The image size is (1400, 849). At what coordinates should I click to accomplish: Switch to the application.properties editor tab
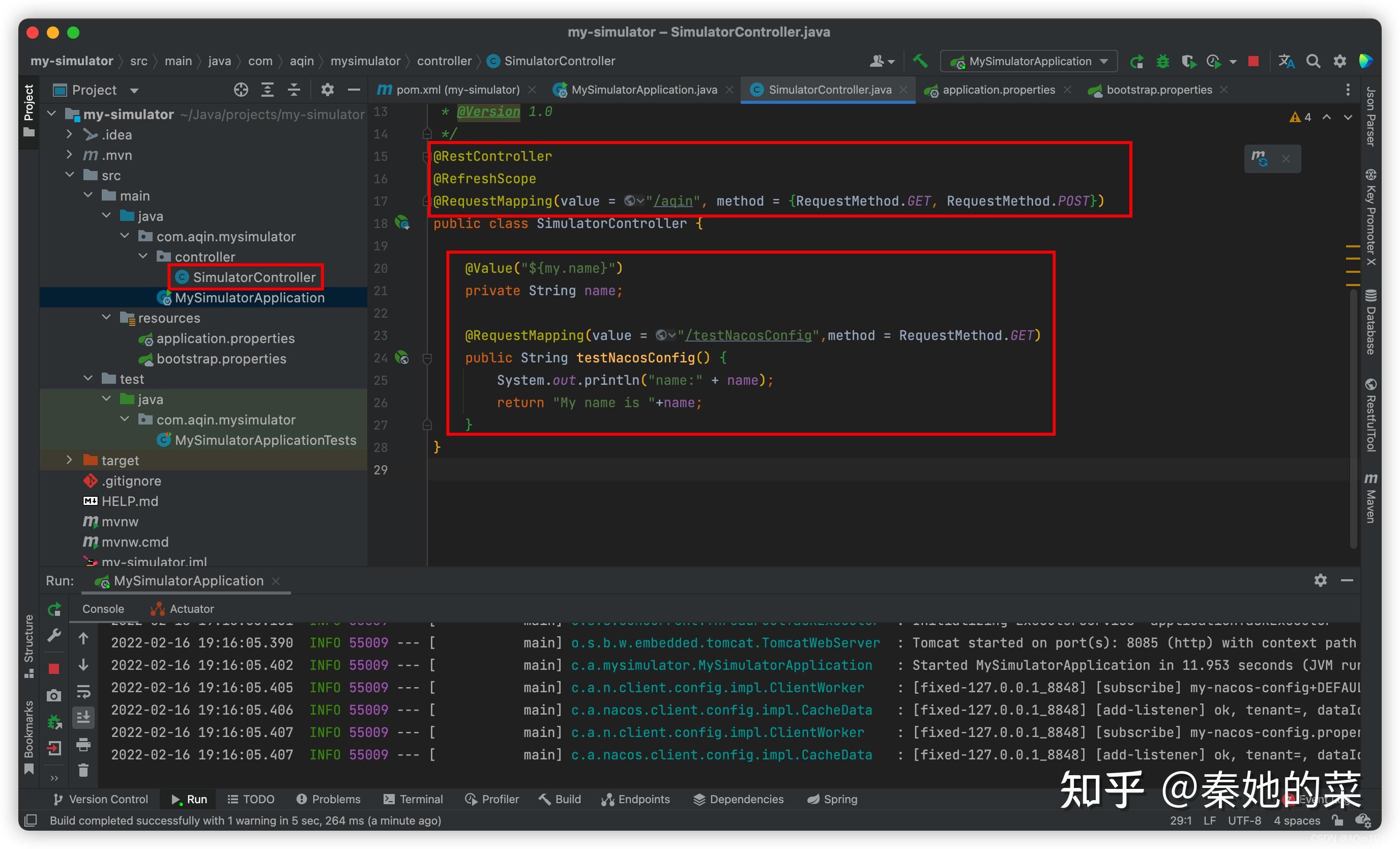pos(998,90)
